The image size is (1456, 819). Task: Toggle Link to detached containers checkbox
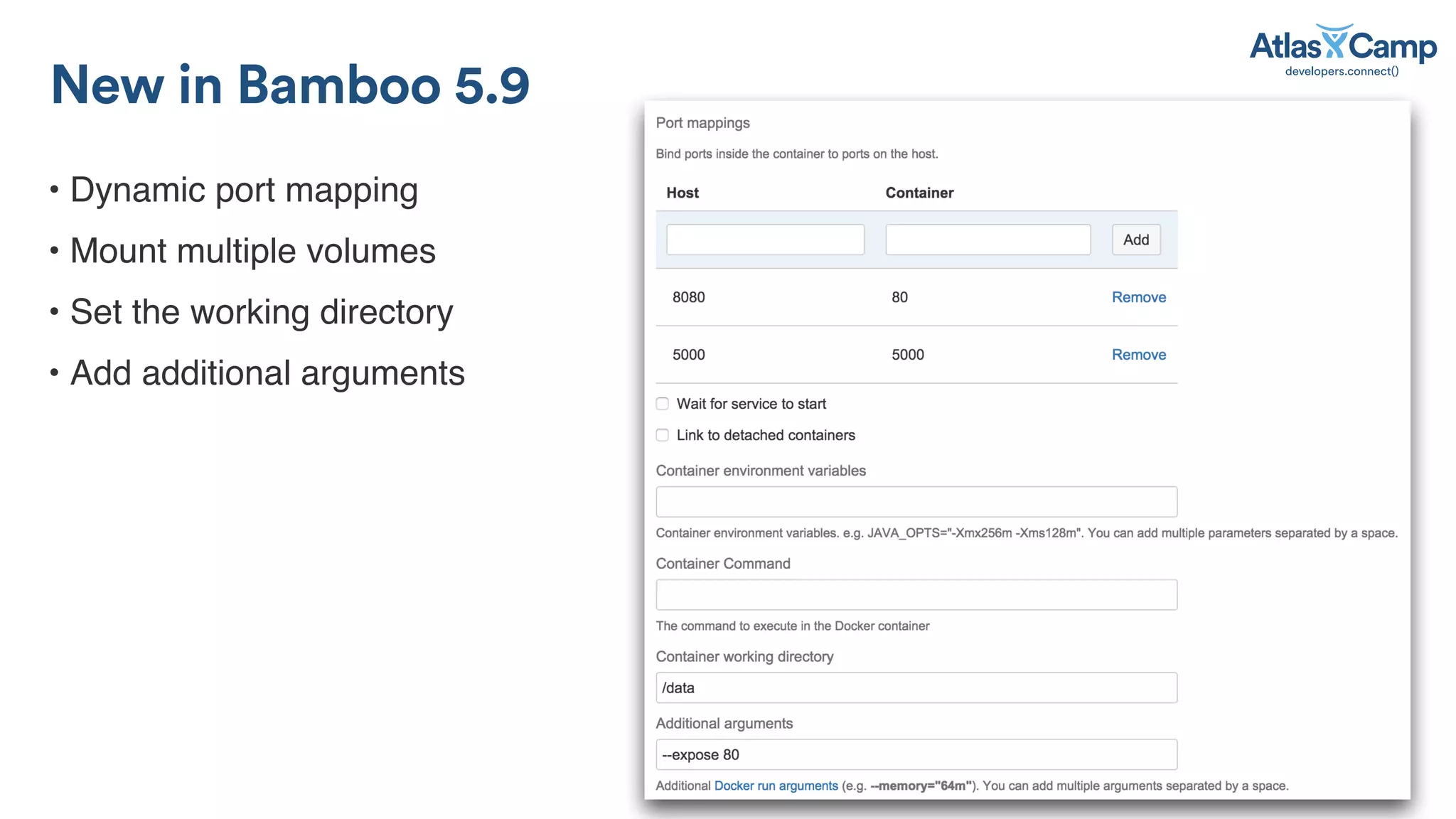point(662,435)
